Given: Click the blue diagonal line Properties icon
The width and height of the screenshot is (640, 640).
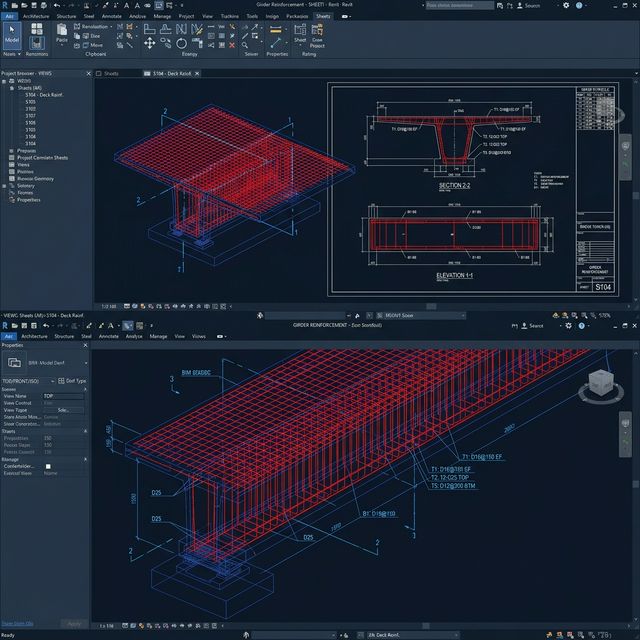Looking at the screenshot, I should pos(276,42).
